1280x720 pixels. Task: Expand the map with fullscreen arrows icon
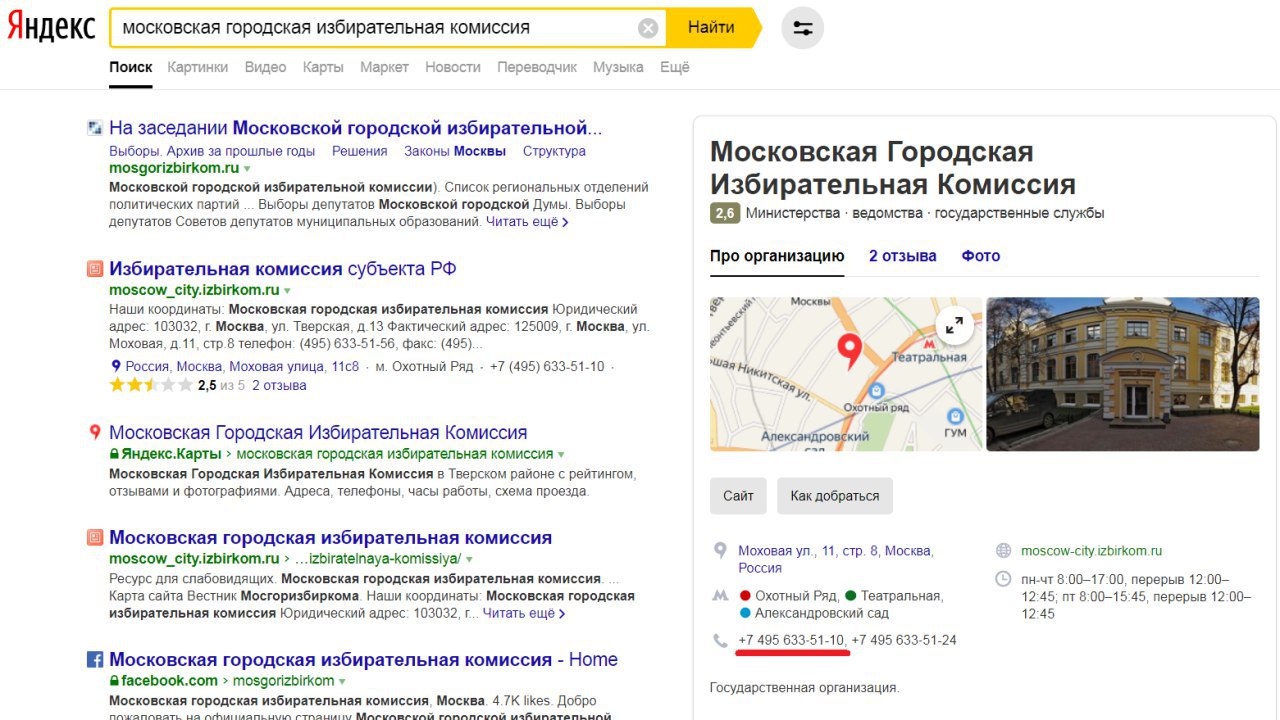click(954, 324)
